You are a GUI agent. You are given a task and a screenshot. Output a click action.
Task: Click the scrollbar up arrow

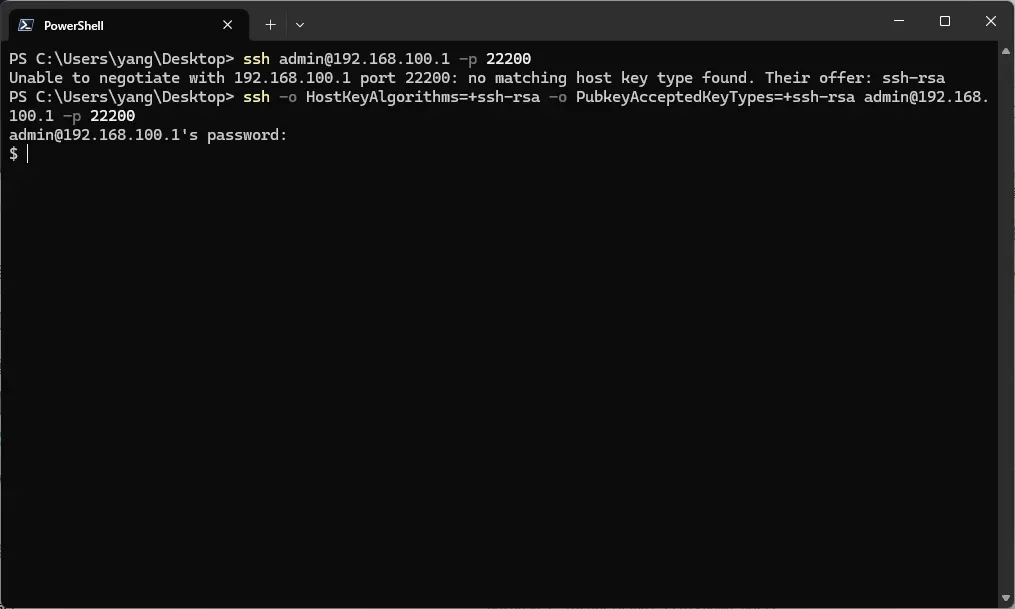click(x=1006, y=50)
